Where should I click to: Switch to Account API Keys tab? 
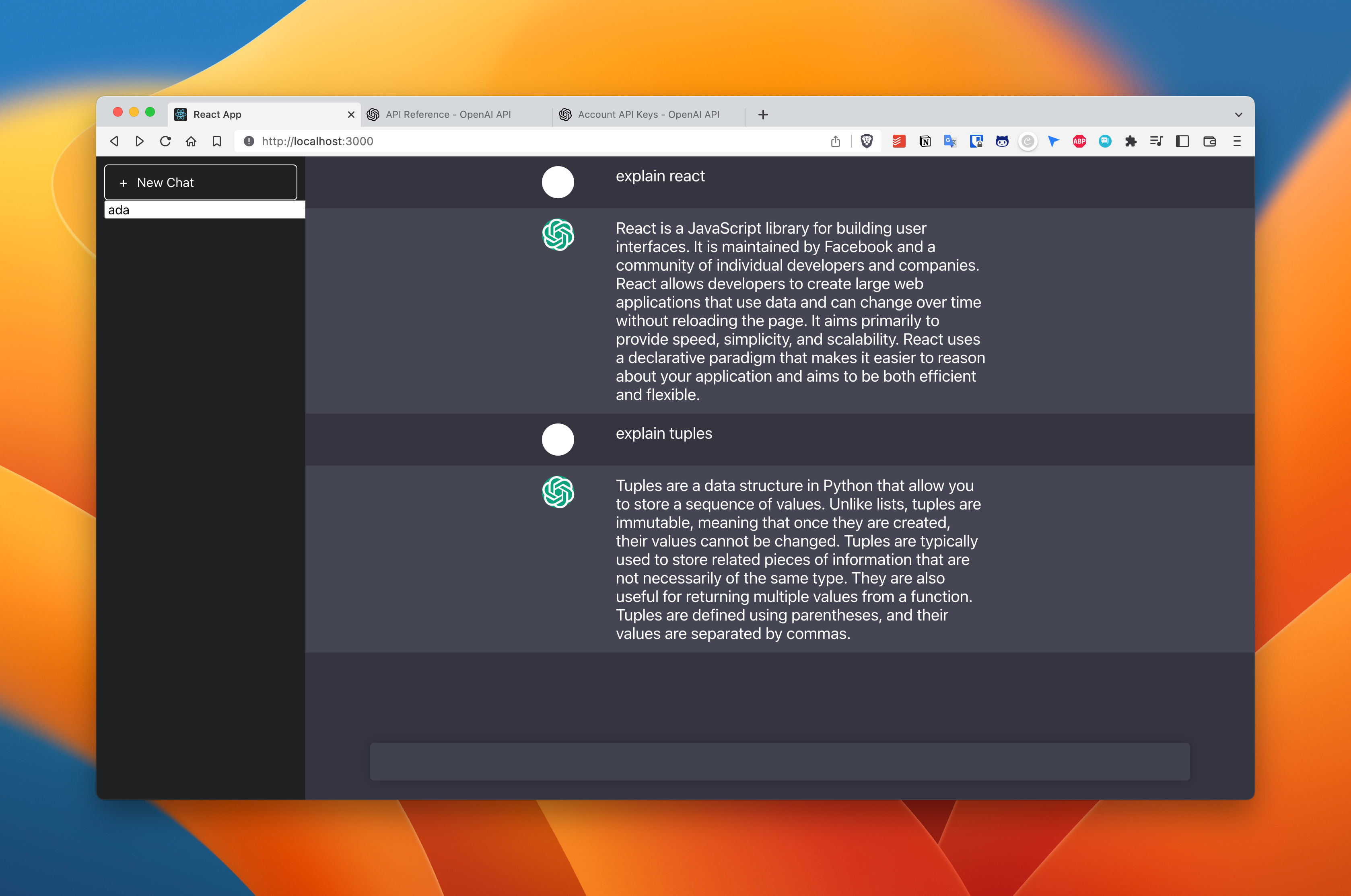(x=649, y=114)
